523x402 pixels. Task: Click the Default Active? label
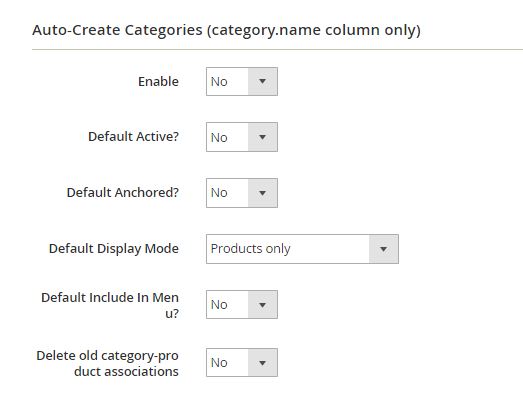point(133,136)
